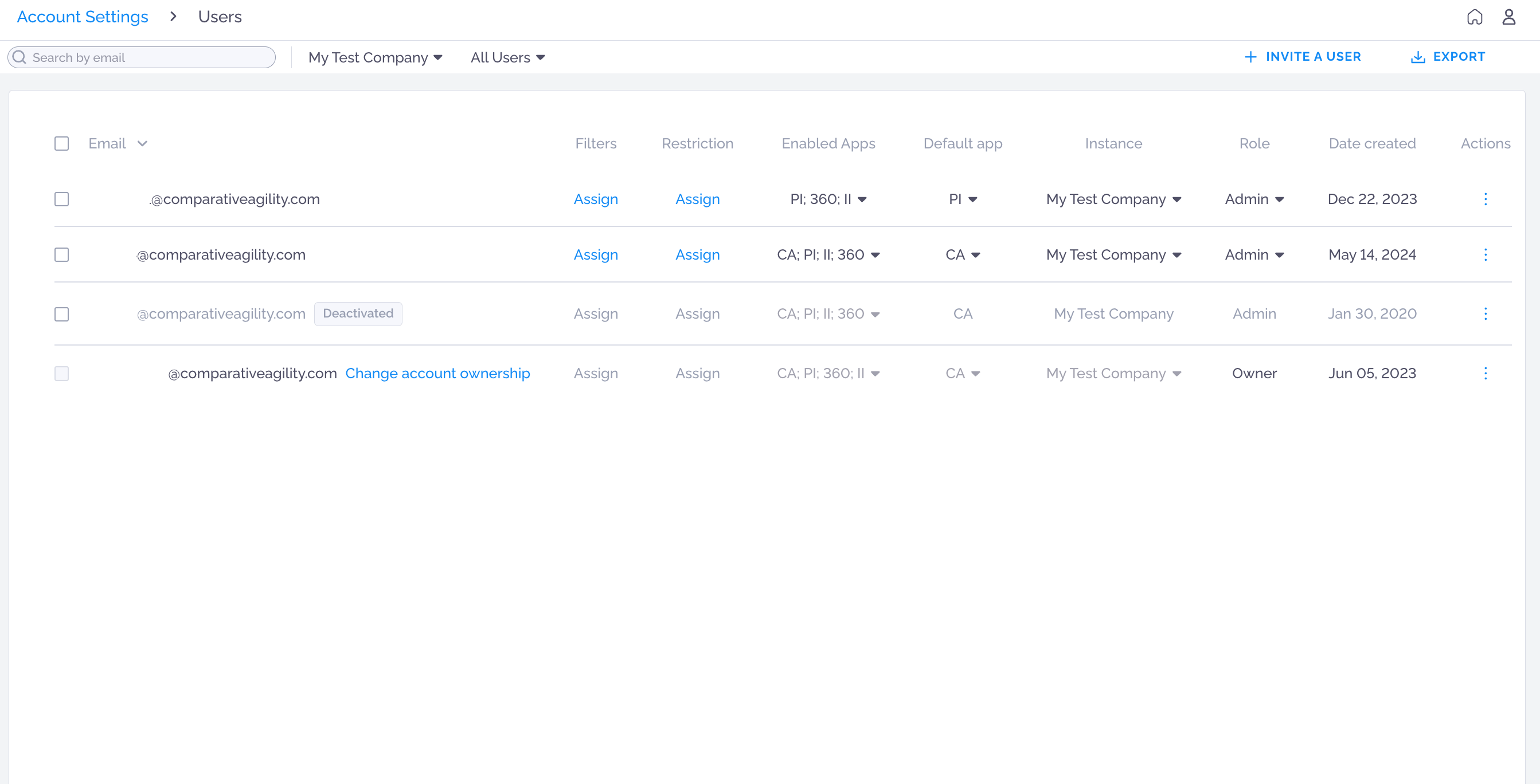
Task: Click Invite a User button
Action: pos(1302,57)
